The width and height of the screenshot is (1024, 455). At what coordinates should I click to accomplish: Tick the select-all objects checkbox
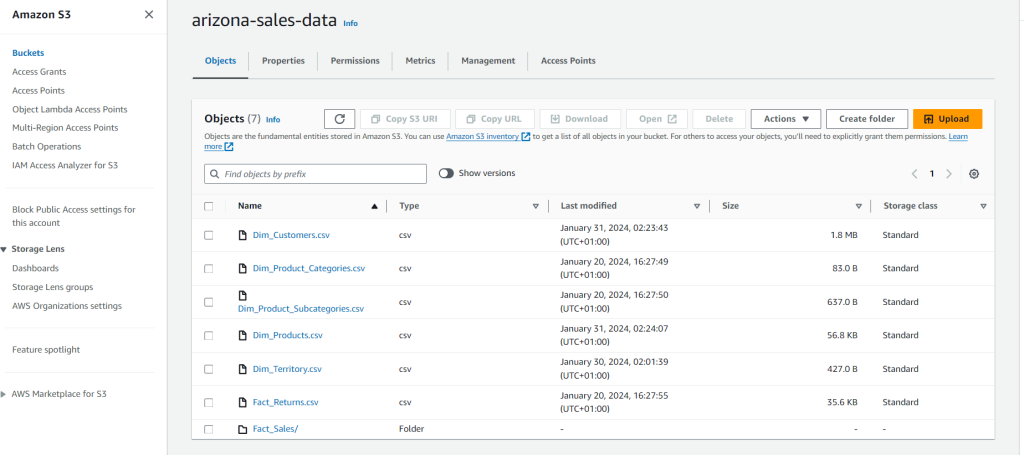point(209,206)
